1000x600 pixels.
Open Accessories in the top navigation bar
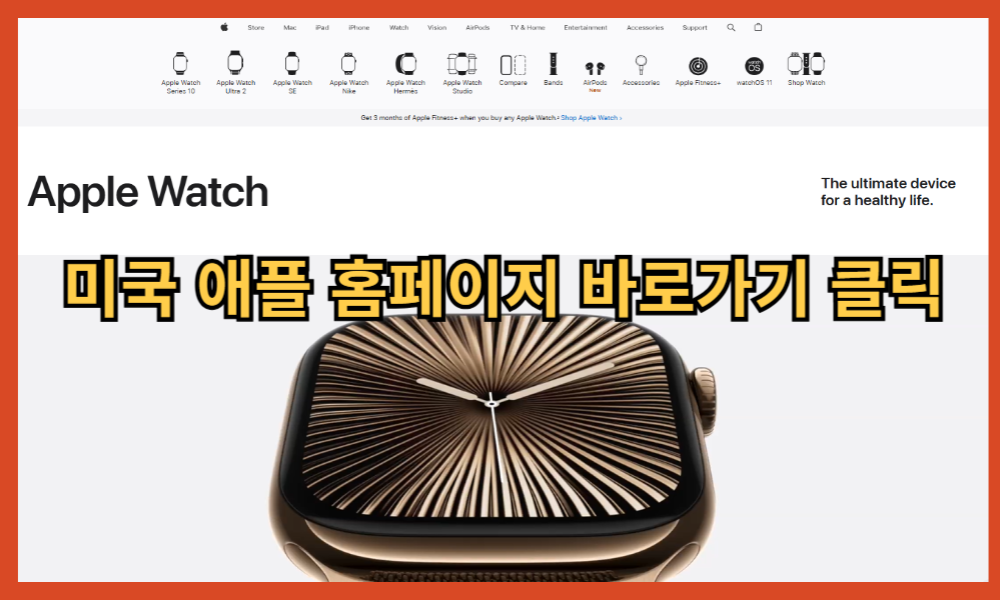pyautogui.click(x=645, y=27)
